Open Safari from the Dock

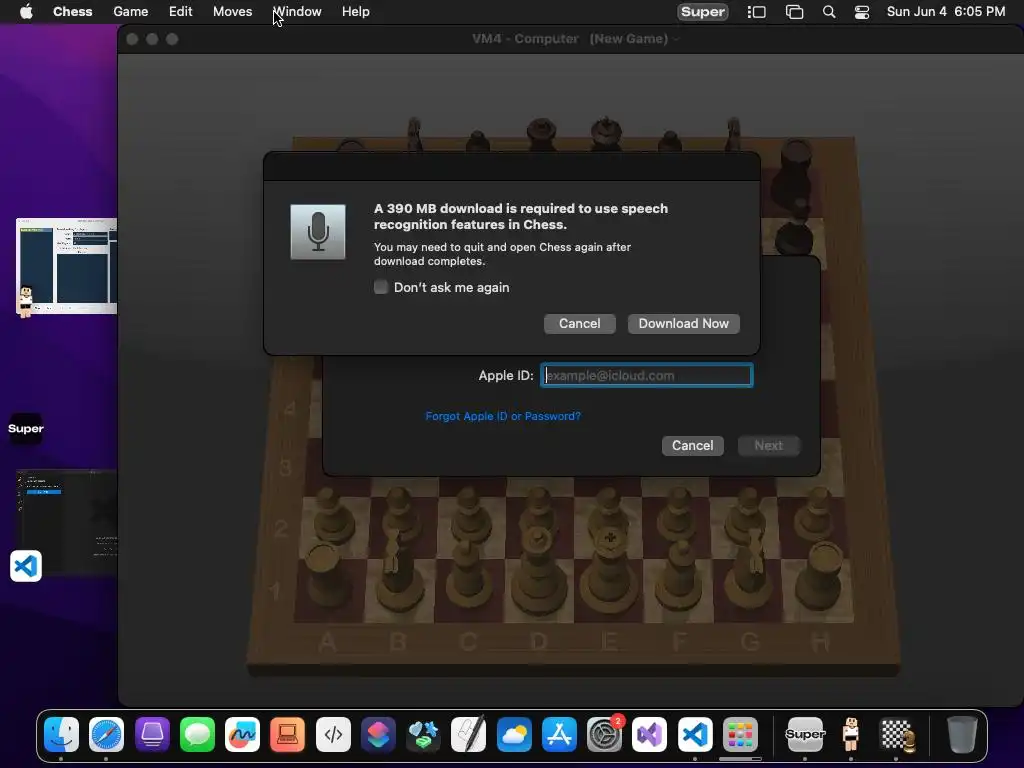tap(106, 735)
